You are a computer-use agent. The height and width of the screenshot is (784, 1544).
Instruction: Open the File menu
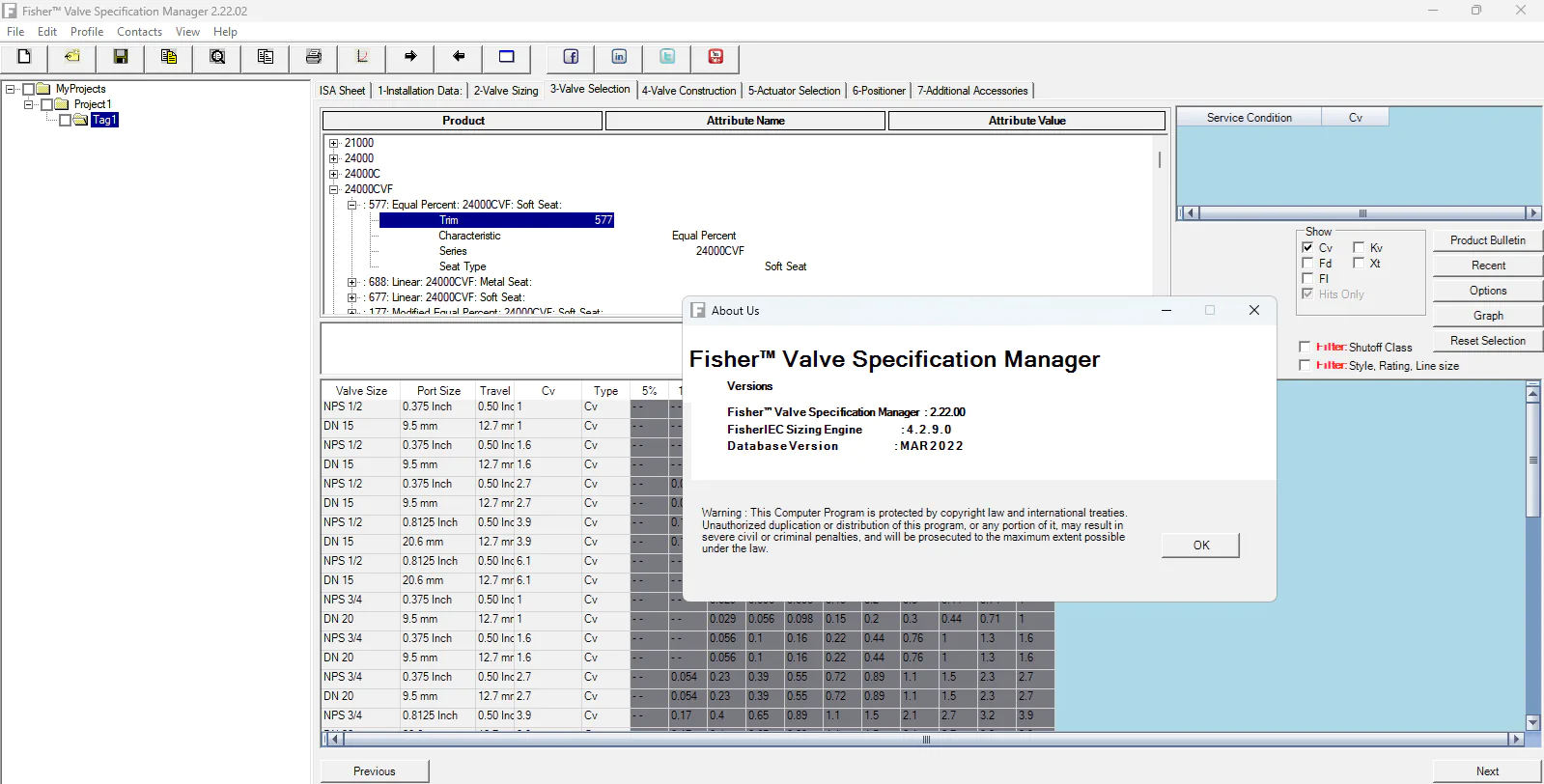coord(15,32)
